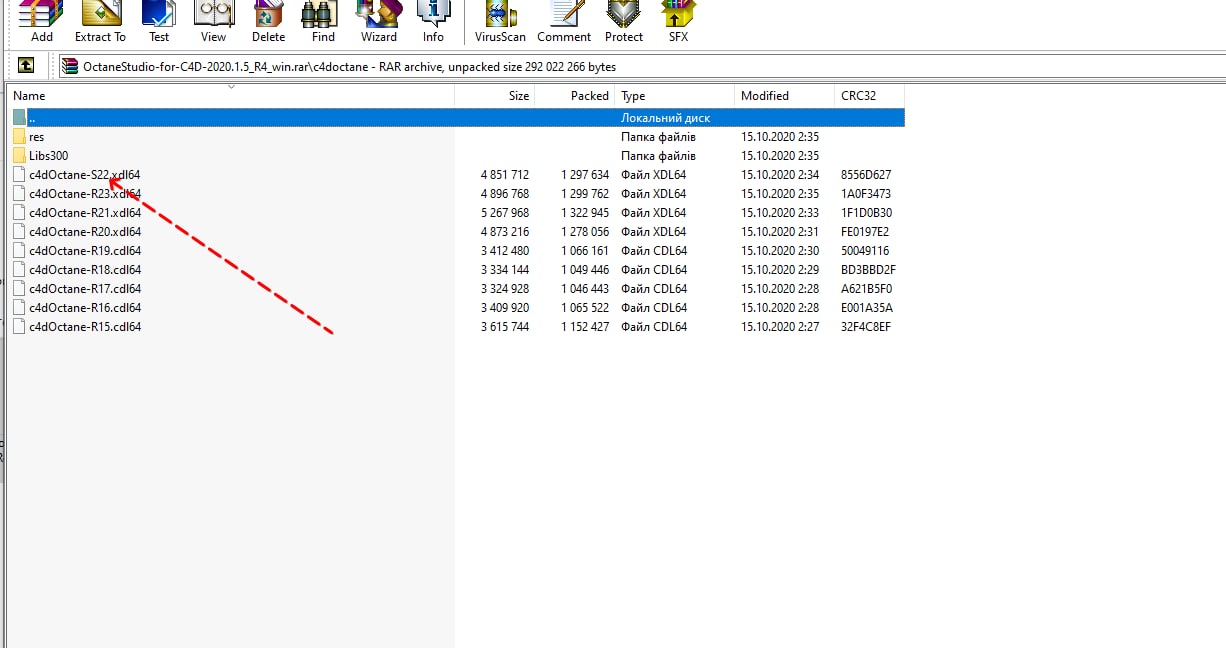Viewport: 1226px width, 648px height.
Task: Click the RAR archive icon in path bar
Action: point(69,67)
